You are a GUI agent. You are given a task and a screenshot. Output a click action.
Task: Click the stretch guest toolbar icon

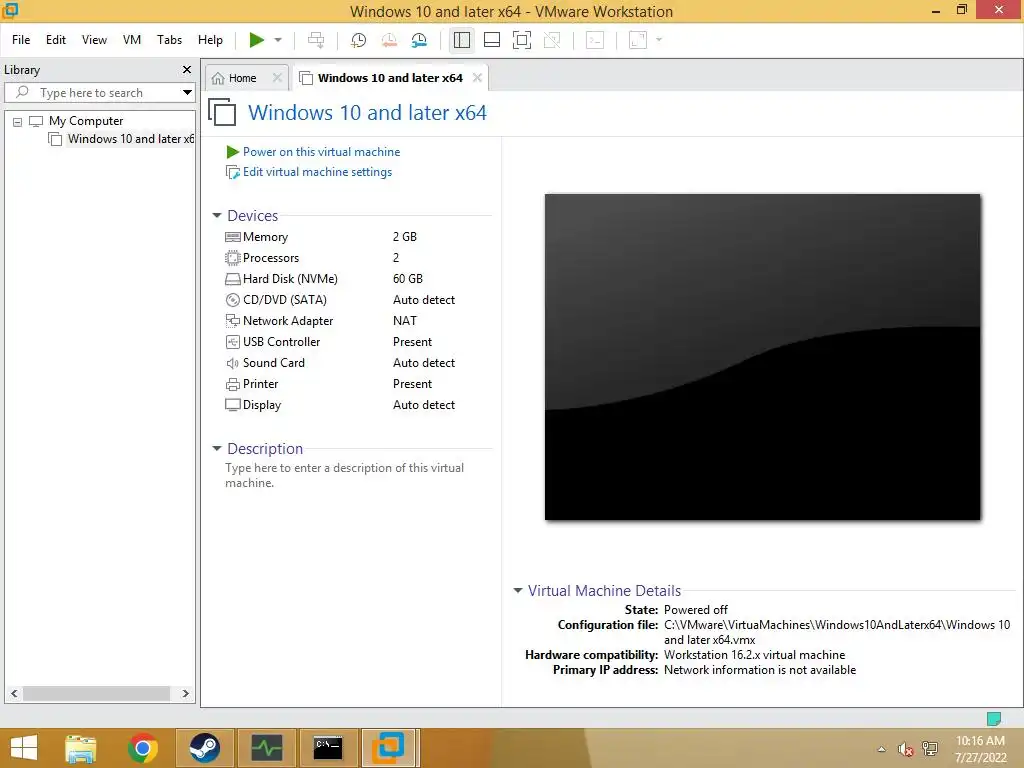[x=638, y=40]
